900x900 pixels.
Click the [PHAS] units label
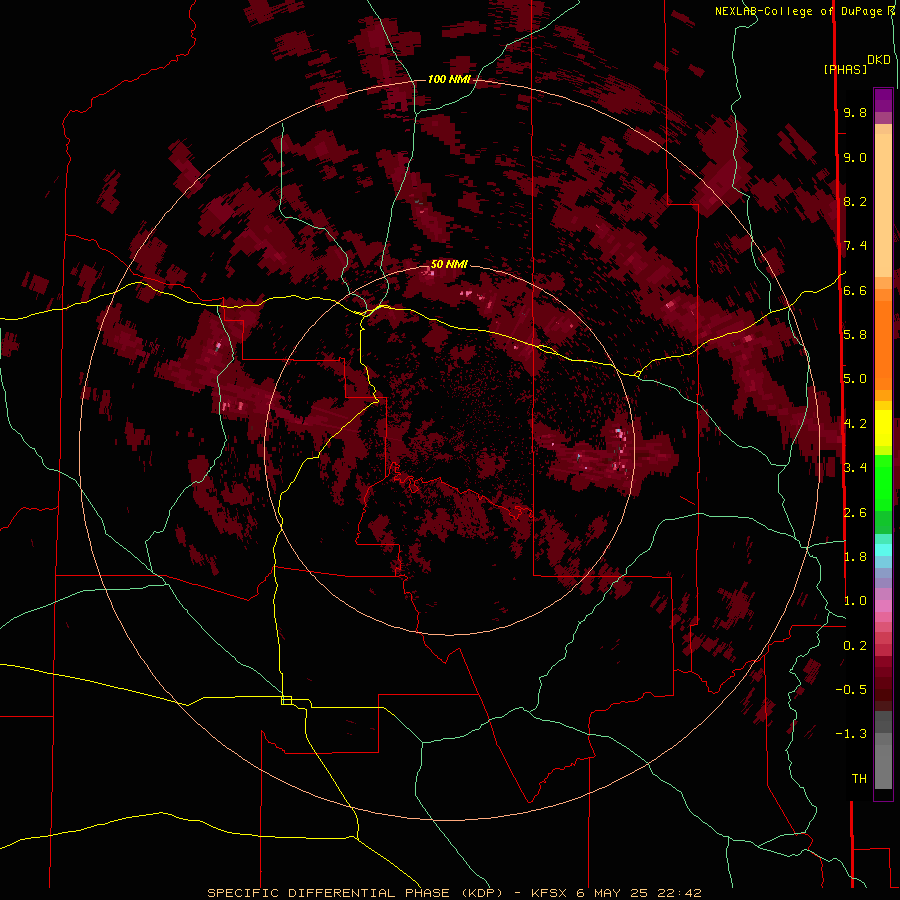(x=845, y=69)
